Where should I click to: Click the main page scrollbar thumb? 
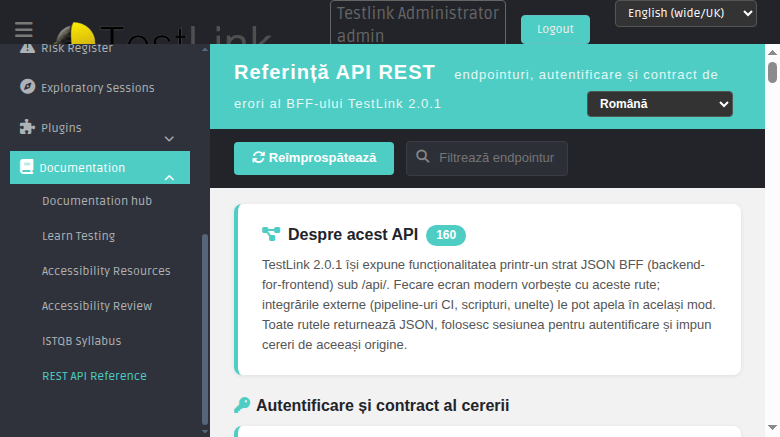pyautogui.click(x=772, y=73)
